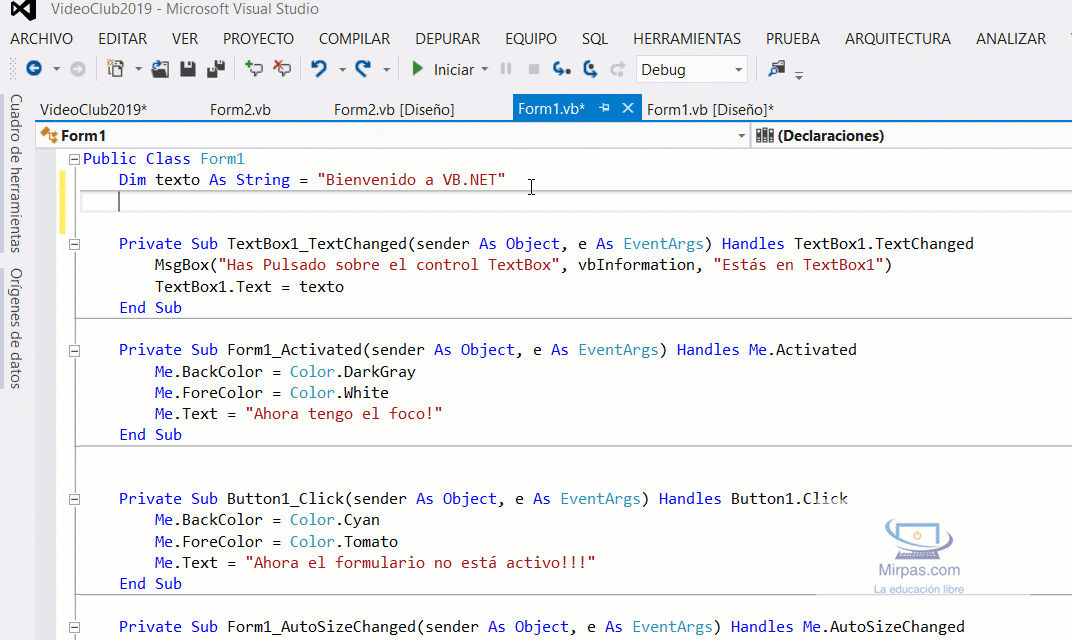Click the Color.DarkGray code line
Viewport: 1072px width, 640px height.
[284, 372]
